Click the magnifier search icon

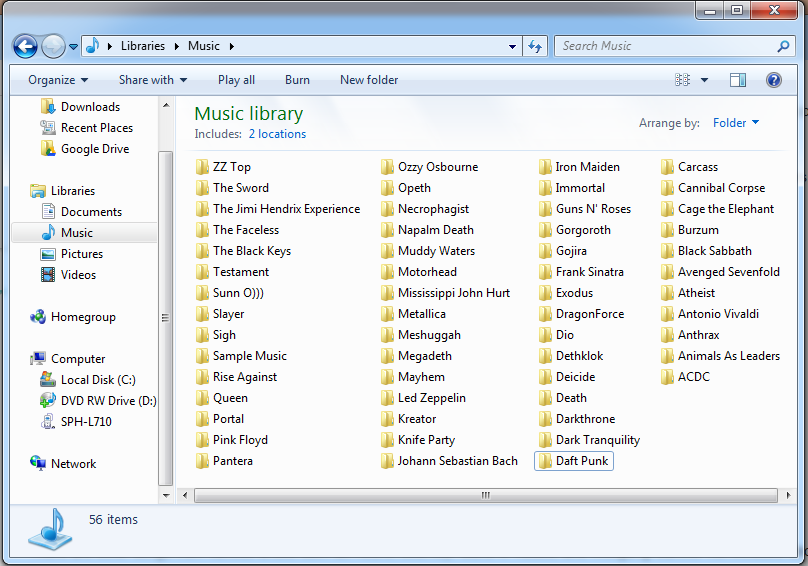pos(783,46)
